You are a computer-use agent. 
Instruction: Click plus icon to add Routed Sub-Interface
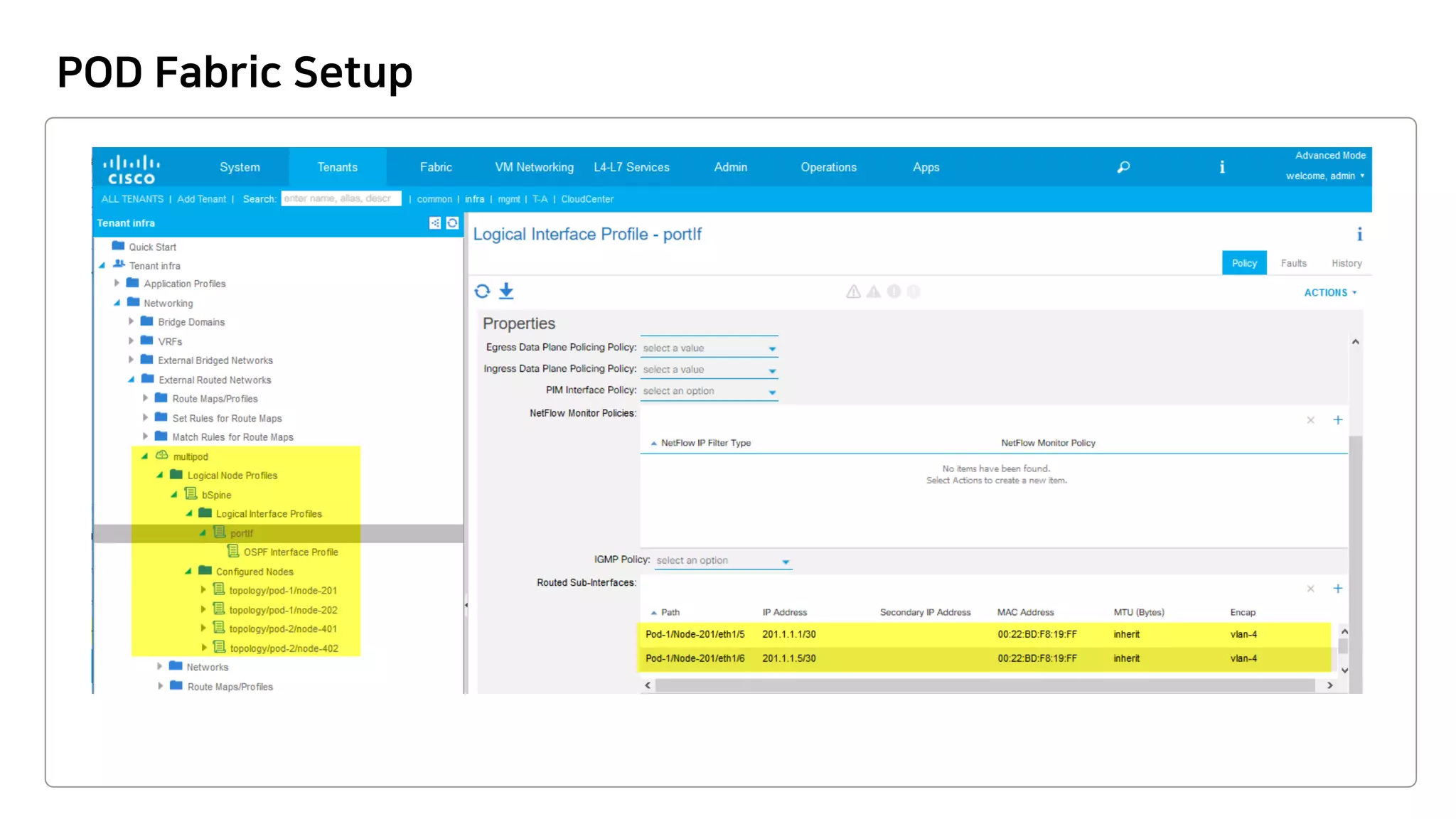click(x=1337, y=589)
